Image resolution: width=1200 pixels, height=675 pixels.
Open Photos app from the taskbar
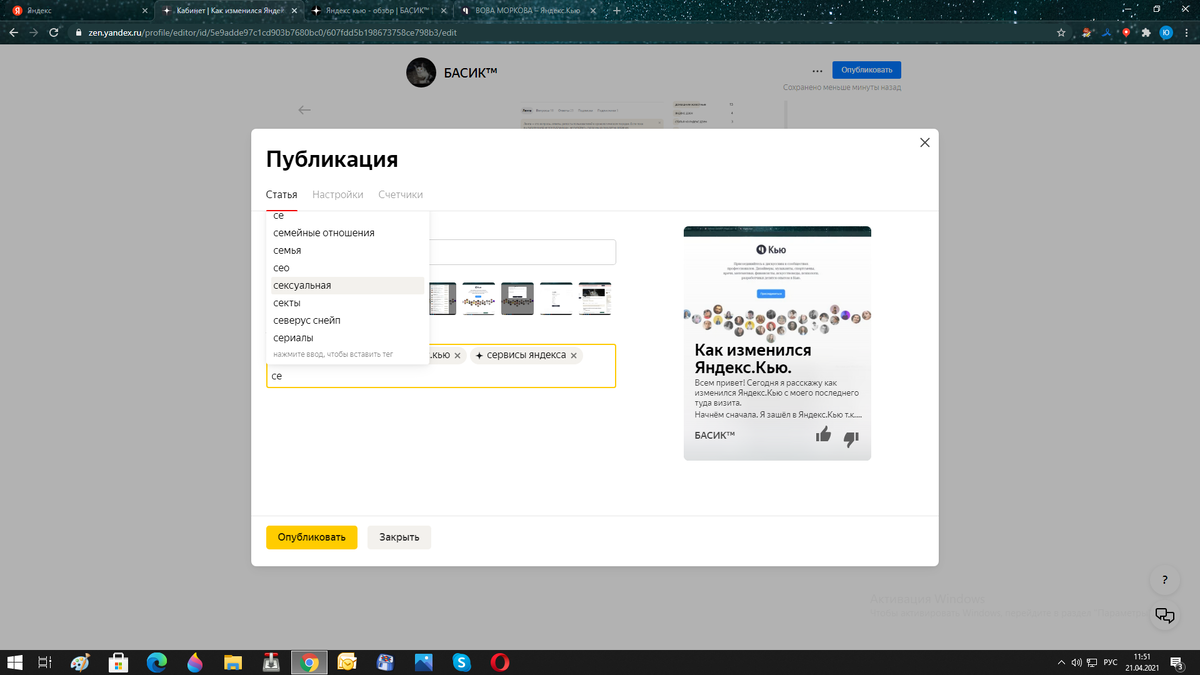click(x=424, y=662)
